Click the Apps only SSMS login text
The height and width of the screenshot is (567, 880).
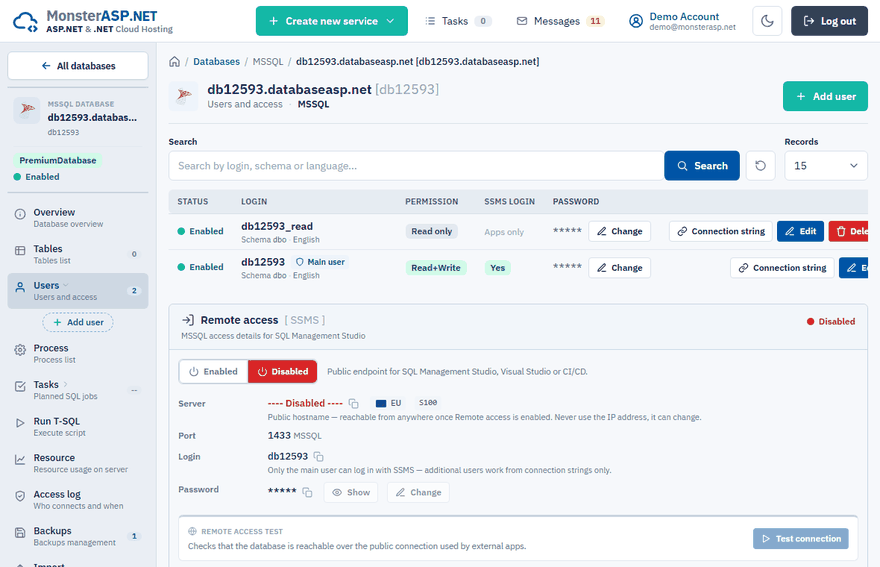pos(504,232)
